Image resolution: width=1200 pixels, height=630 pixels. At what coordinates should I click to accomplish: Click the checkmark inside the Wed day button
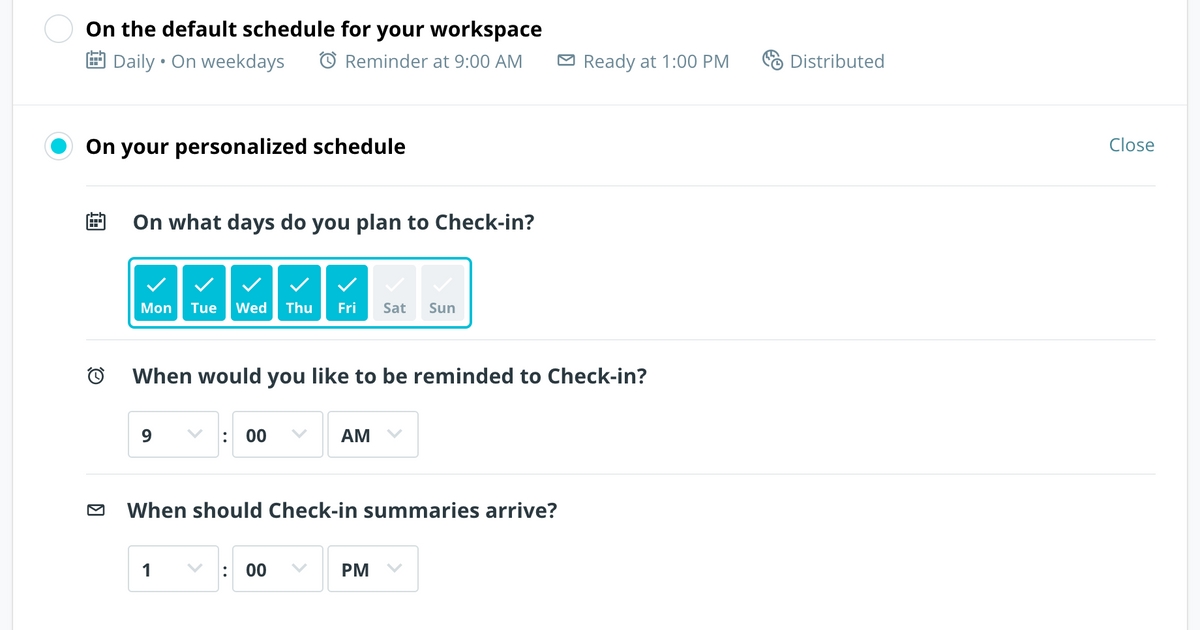tap(251, 283)
